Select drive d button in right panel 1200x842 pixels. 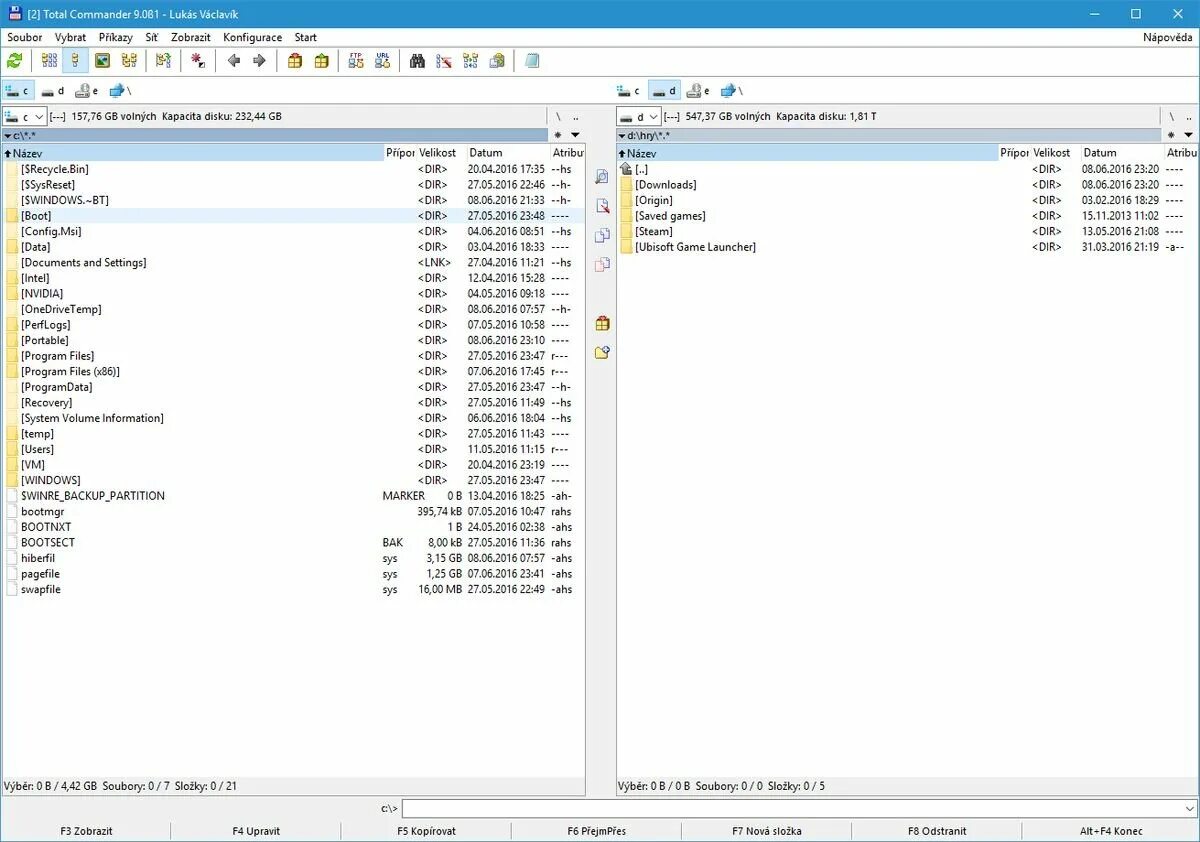[665, 91]
